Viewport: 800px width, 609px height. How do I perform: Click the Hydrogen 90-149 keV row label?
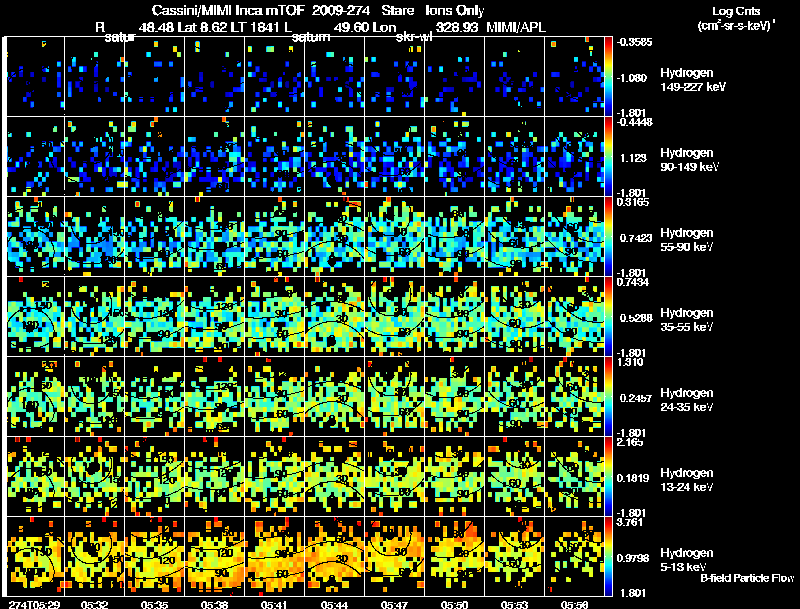click(x=689, y=160)
